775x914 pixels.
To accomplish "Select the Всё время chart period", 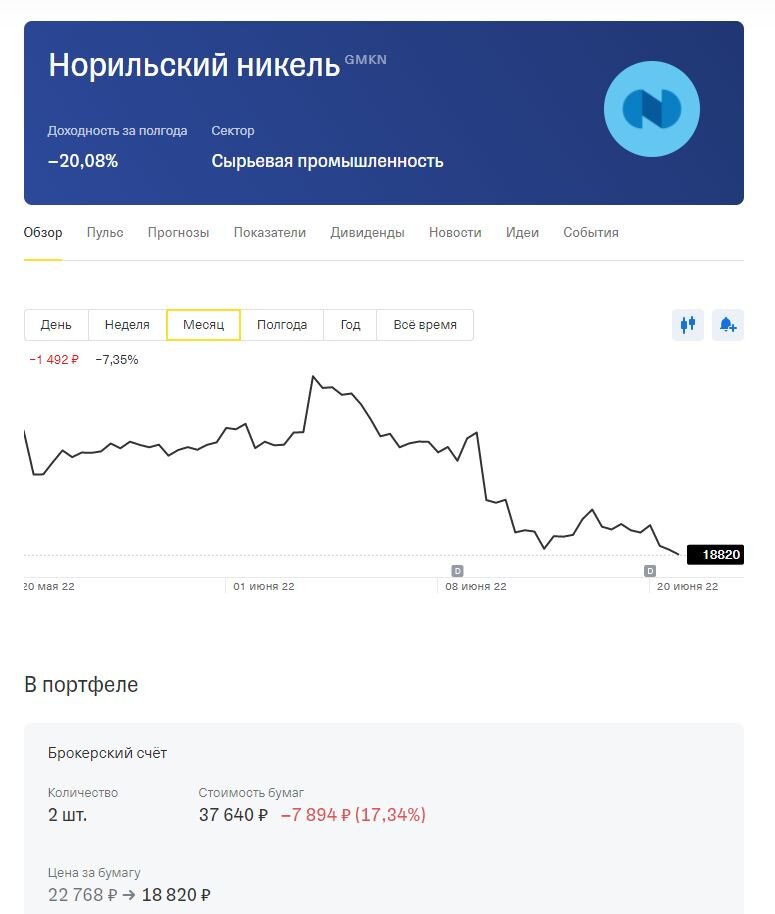I will tap(425, 324).
